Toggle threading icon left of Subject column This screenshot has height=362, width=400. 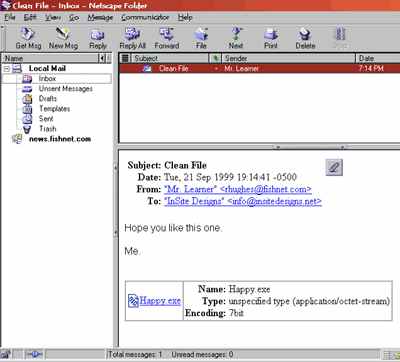click(125, 58)
